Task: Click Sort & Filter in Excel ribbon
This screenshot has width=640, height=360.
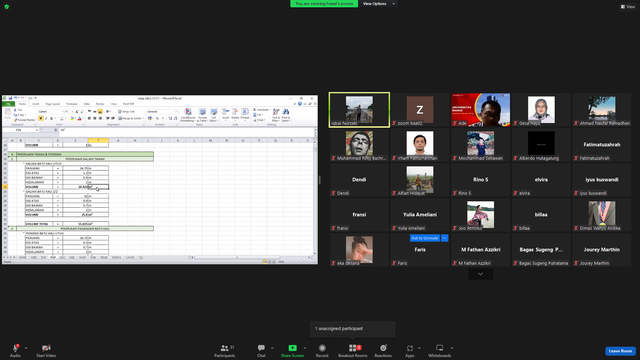Action: coord(276,115)
